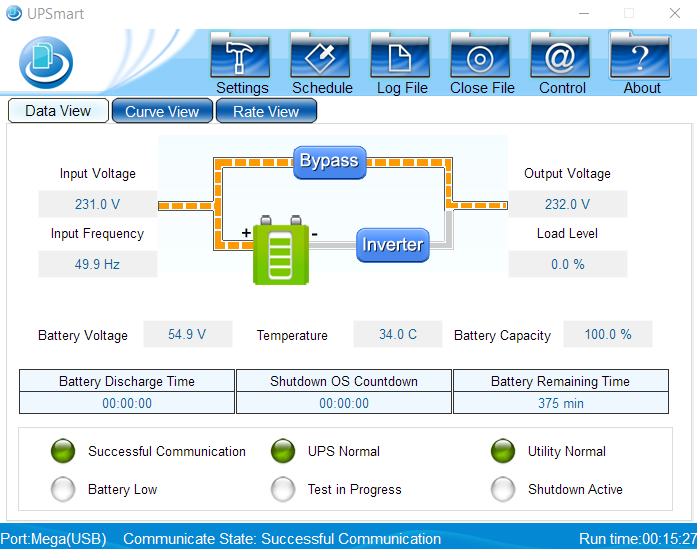Click the Input Frequency label
The height and width of the screenshot is (549, 697).
coord(97,233)
